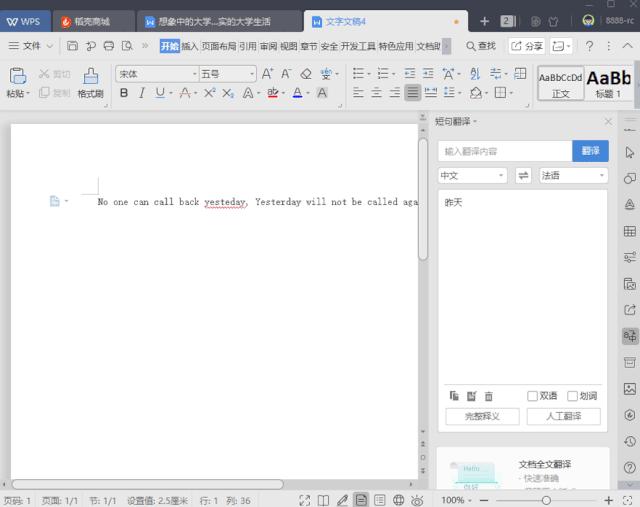Expand the 文件 menu arrow
Image resolution: width=640 pixels, height=507 pixels.
(x=50, y=46)
